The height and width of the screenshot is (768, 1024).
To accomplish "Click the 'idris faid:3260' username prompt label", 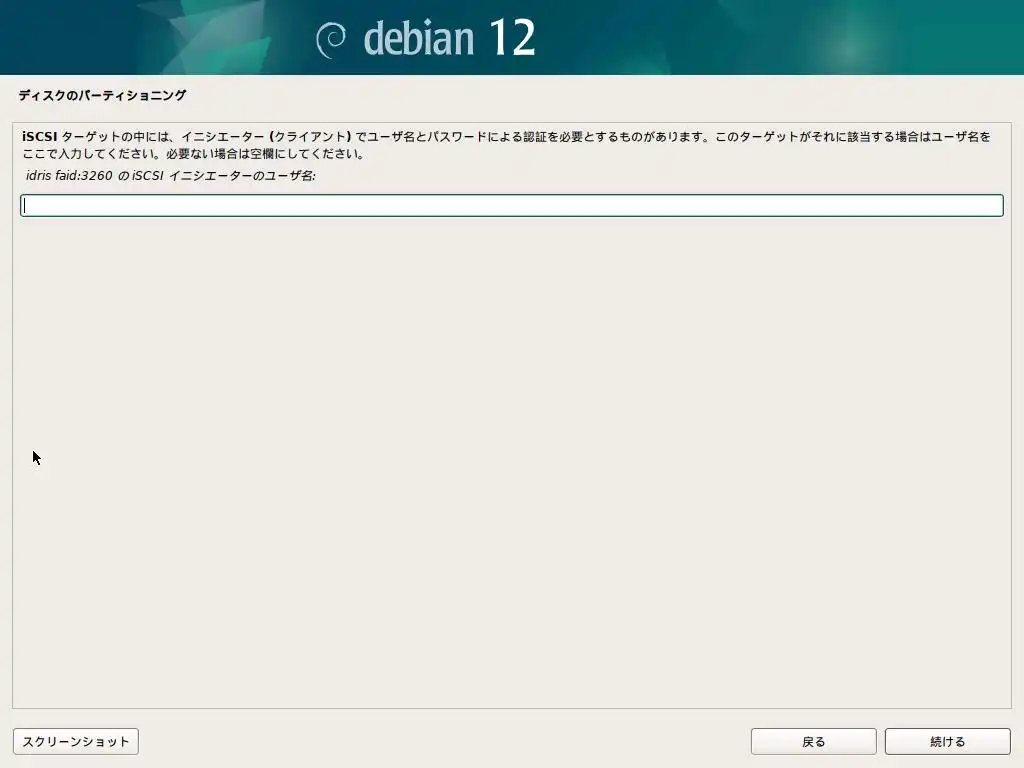I will 170,175.
